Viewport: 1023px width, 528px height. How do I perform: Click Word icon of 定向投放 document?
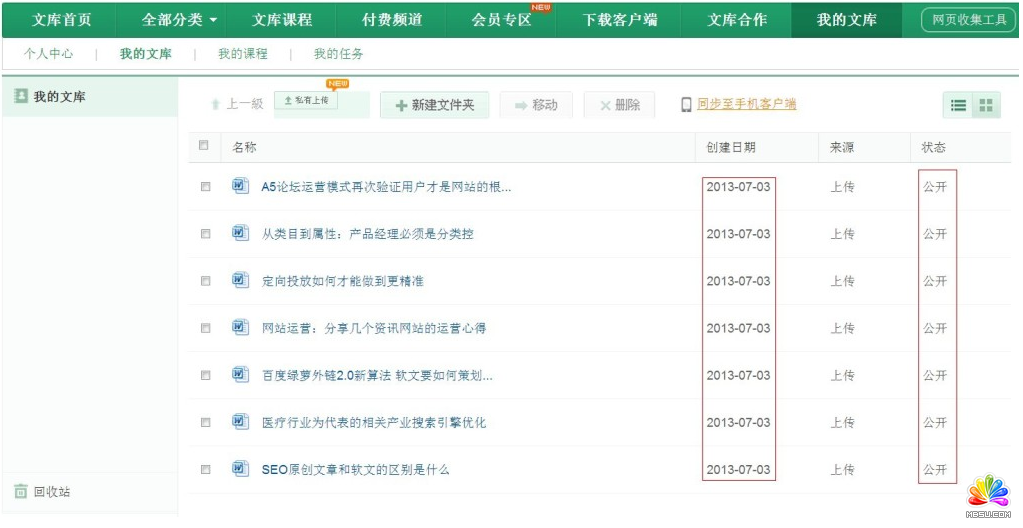[240, 280]
